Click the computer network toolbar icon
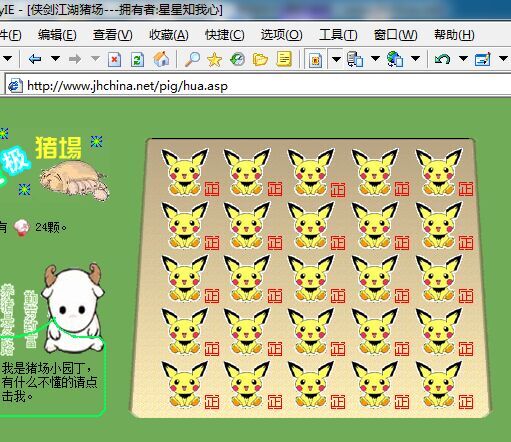 355,59
